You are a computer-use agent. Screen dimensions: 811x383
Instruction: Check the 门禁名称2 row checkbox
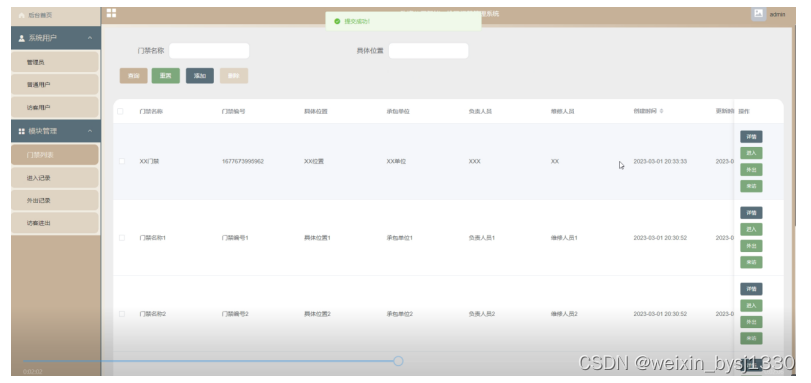122,314
